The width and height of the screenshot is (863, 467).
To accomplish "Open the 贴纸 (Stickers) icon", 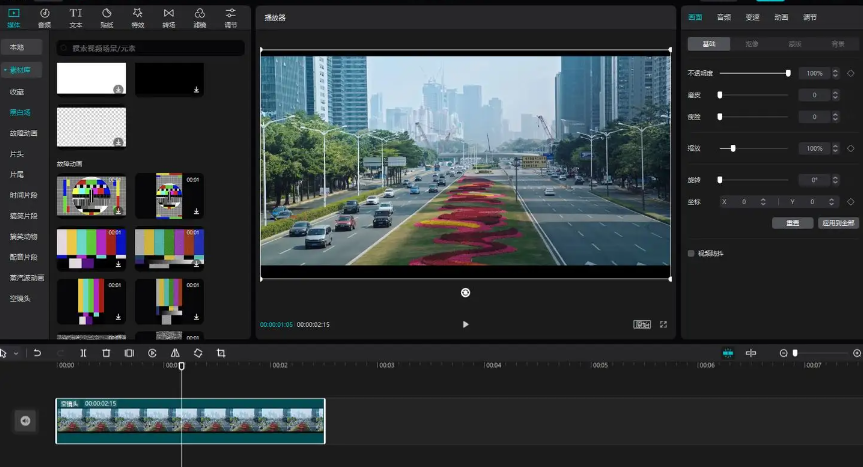I will pos(107,17).
